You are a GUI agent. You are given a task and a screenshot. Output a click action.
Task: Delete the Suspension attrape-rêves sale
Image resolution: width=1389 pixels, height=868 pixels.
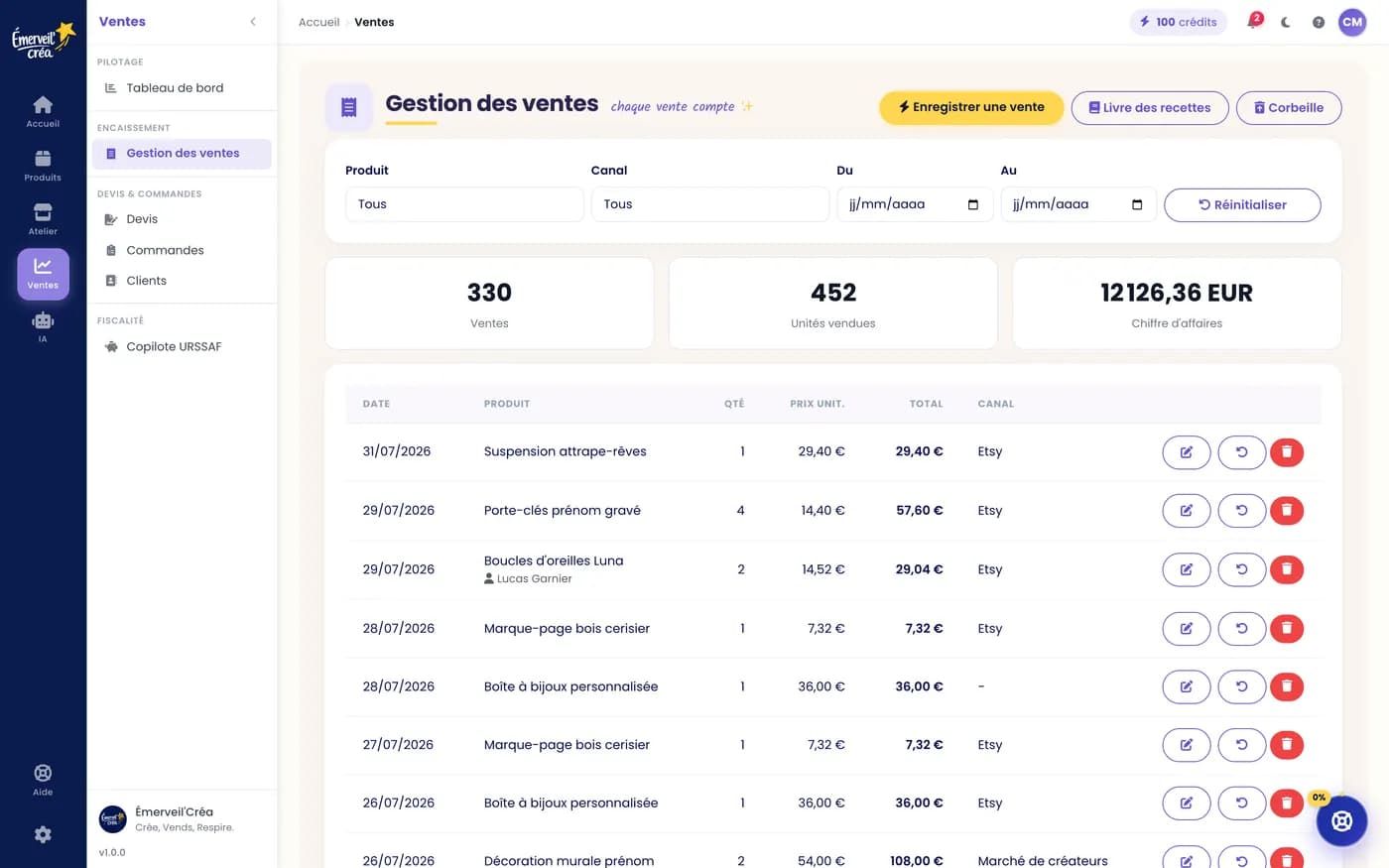1287,452
